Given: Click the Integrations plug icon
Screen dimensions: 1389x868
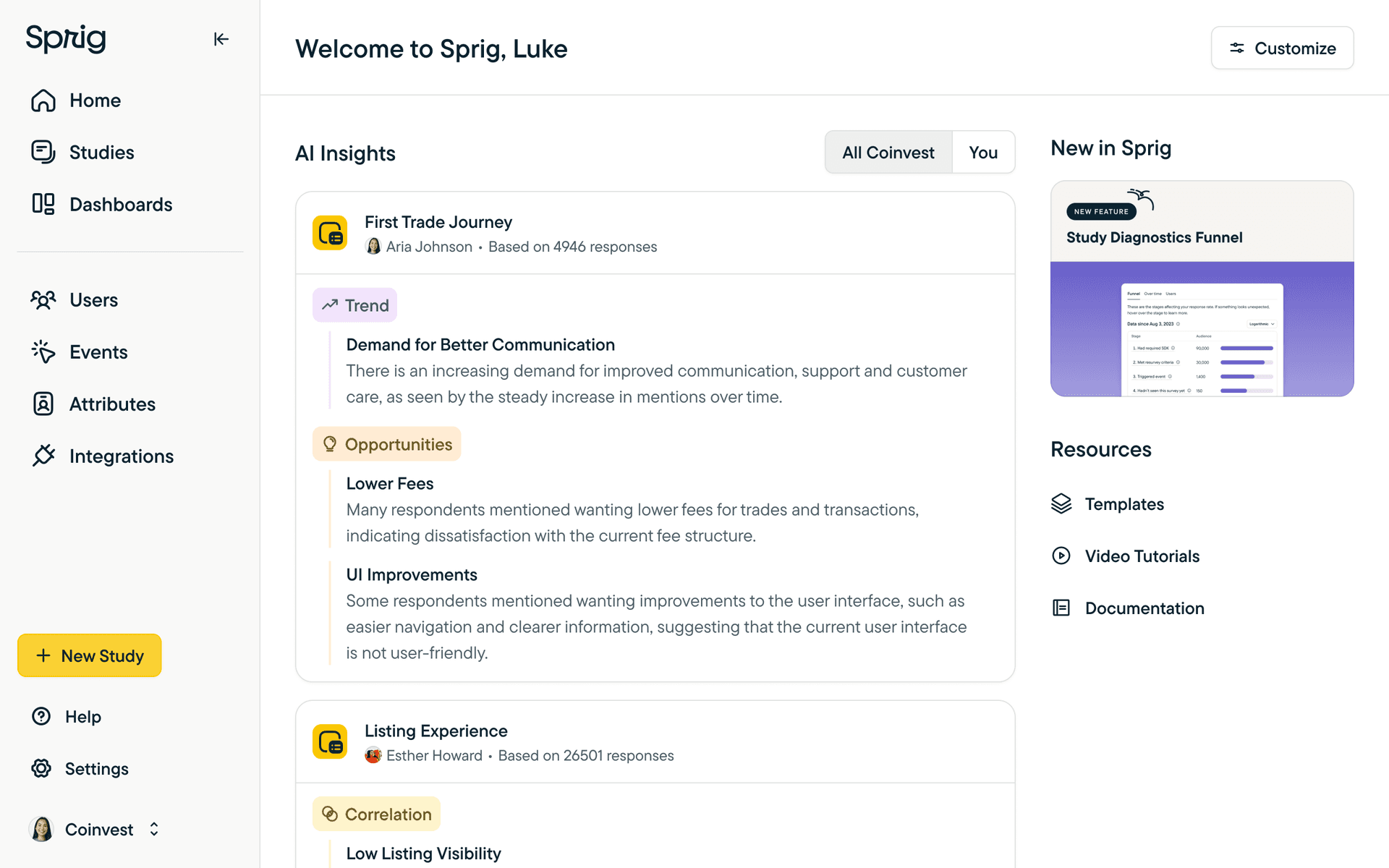Looking at the screenshot, I should point(43,456).
